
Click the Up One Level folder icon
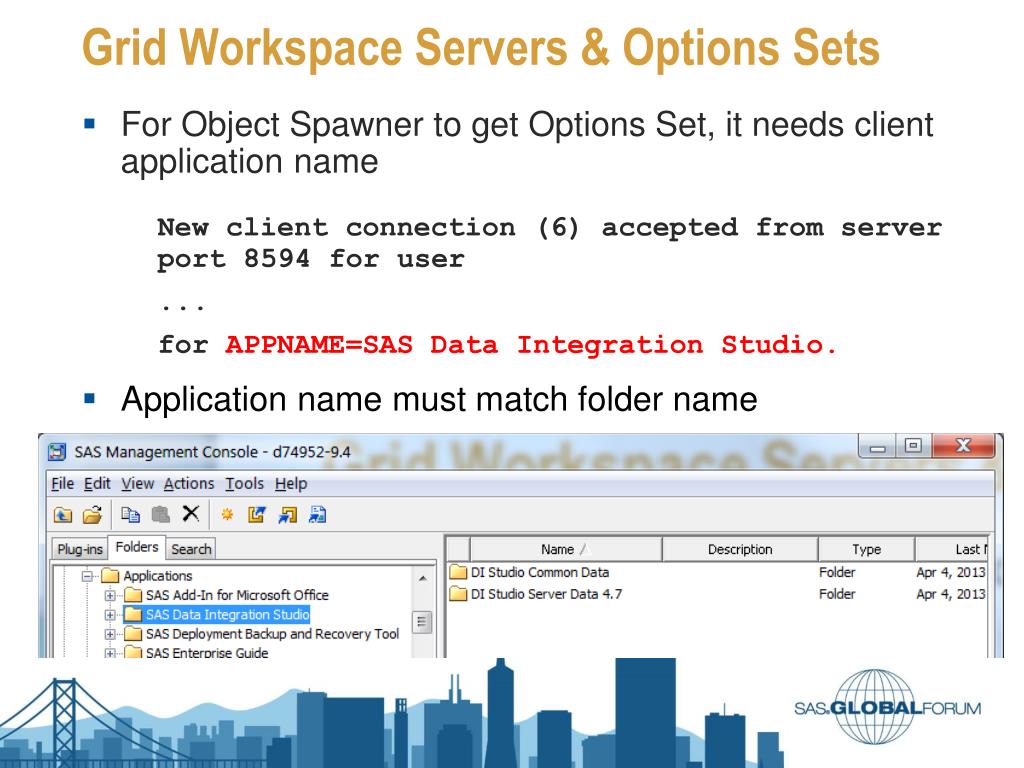click(63, 515)
